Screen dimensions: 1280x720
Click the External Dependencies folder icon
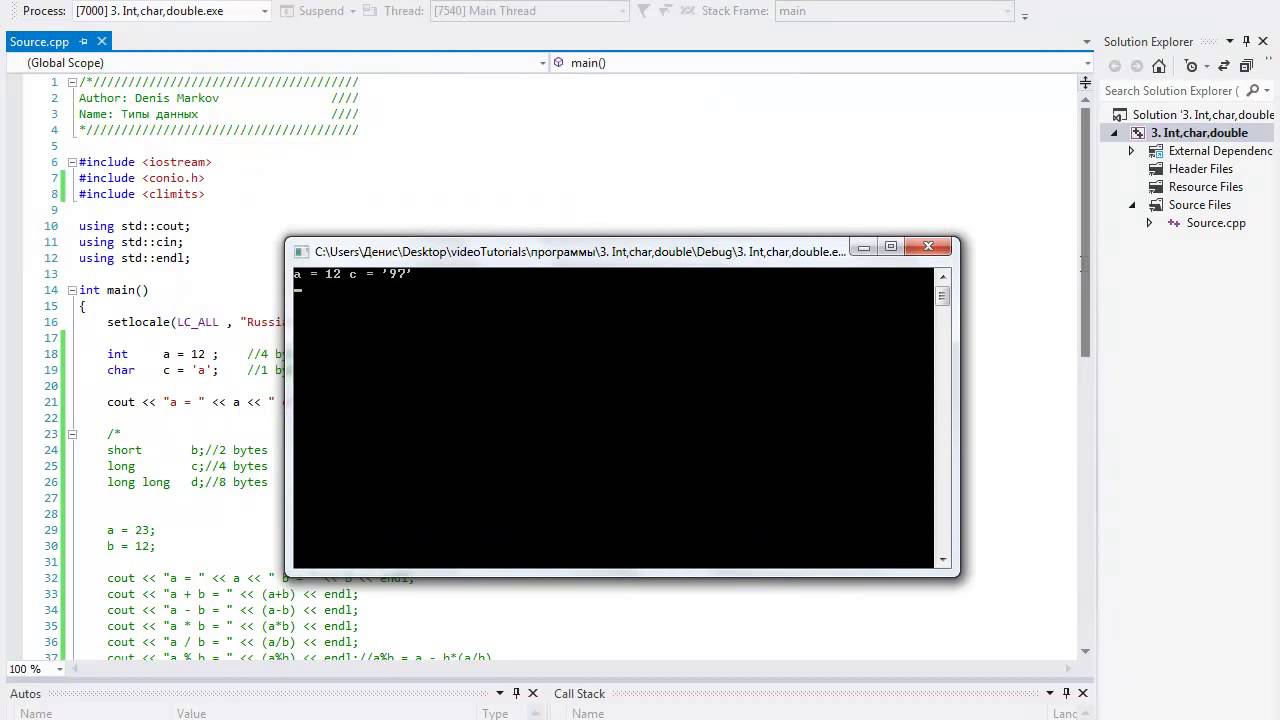[1155, 151]
